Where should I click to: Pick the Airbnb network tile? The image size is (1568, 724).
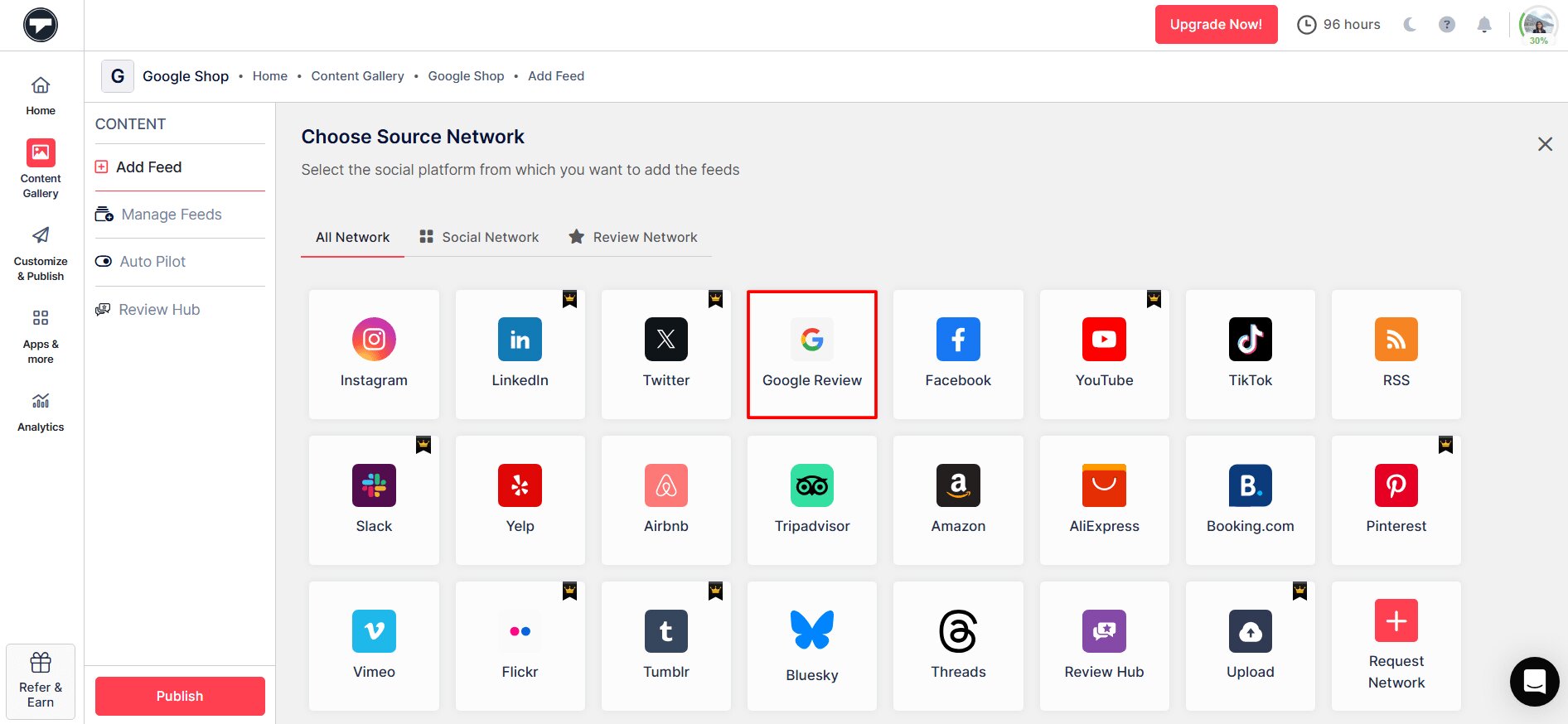[x=665, y=500]
